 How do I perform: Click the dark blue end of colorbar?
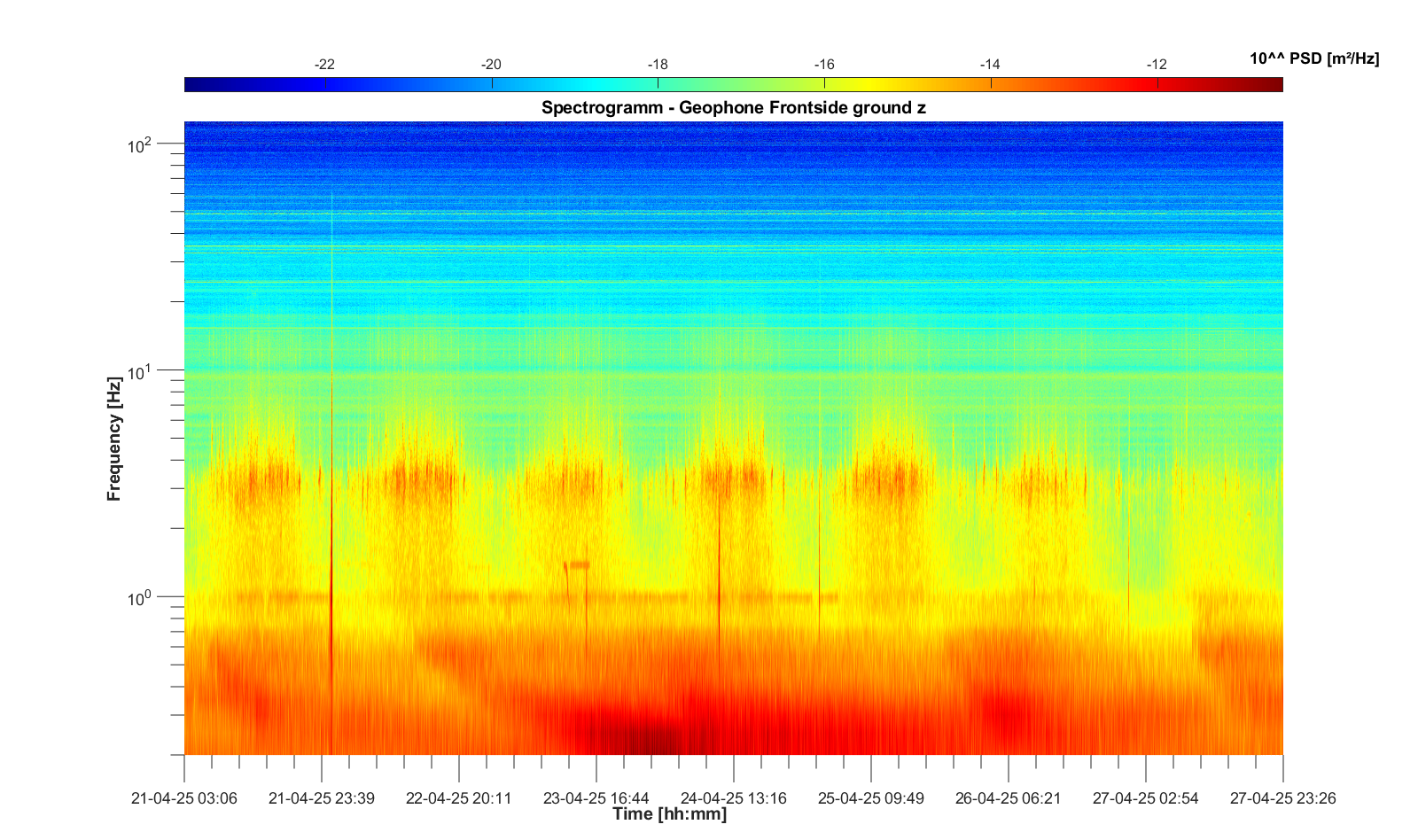tap(194, 84)
